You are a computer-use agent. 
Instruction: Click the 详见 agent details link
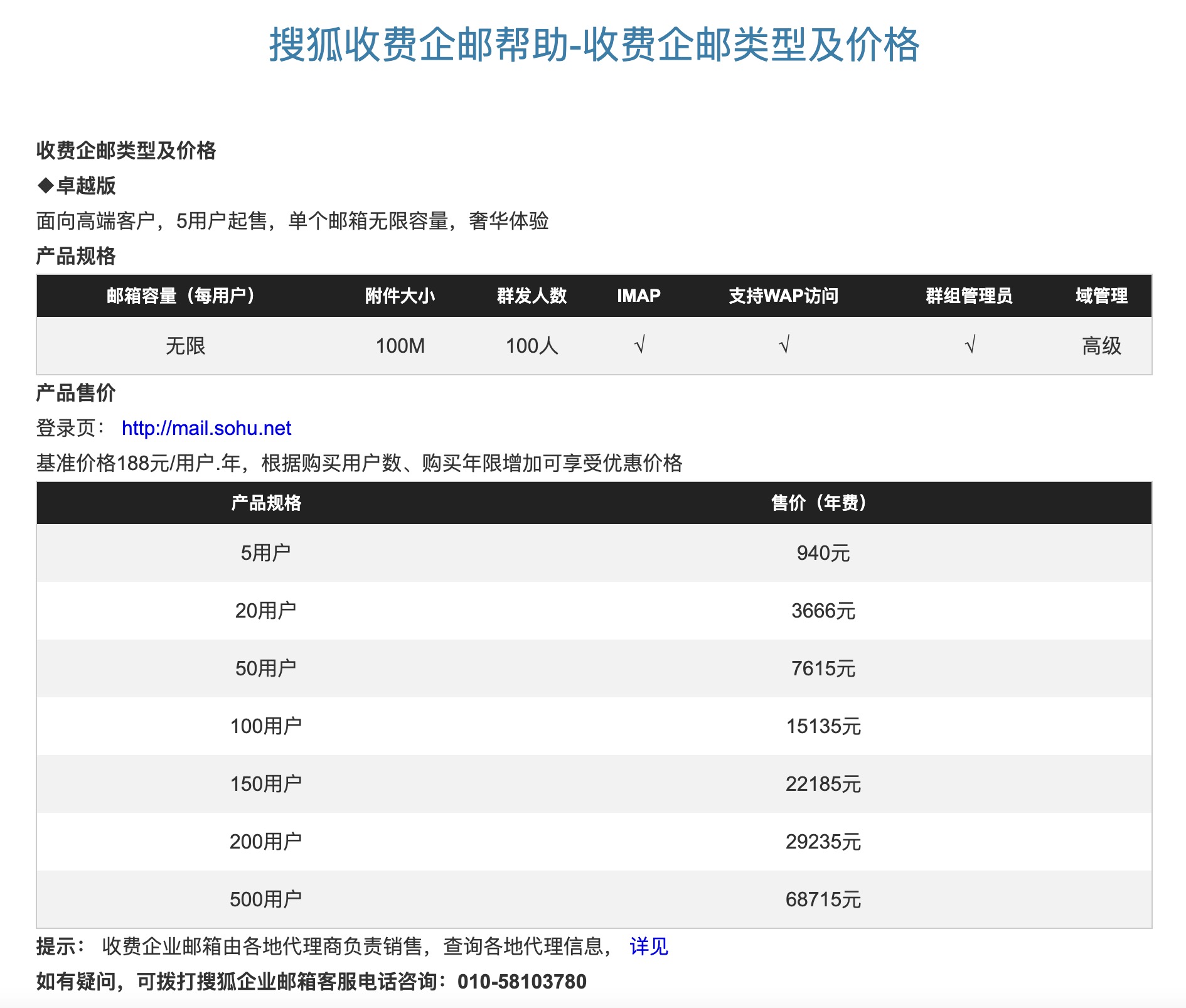649,946
